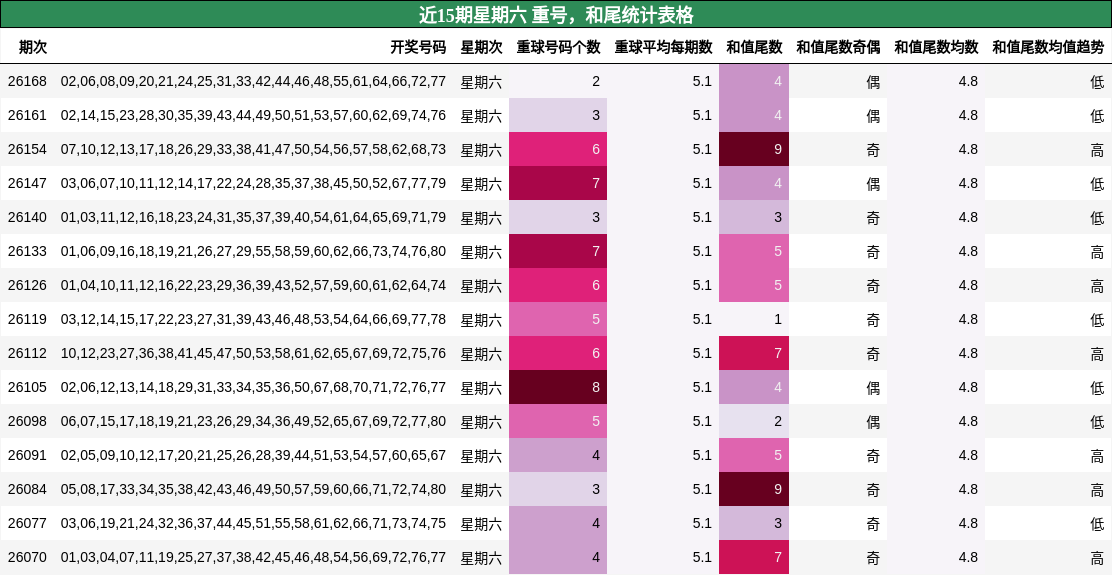
Task: Select the 和值尾数均值趋势 column header
Action: 1048,48
